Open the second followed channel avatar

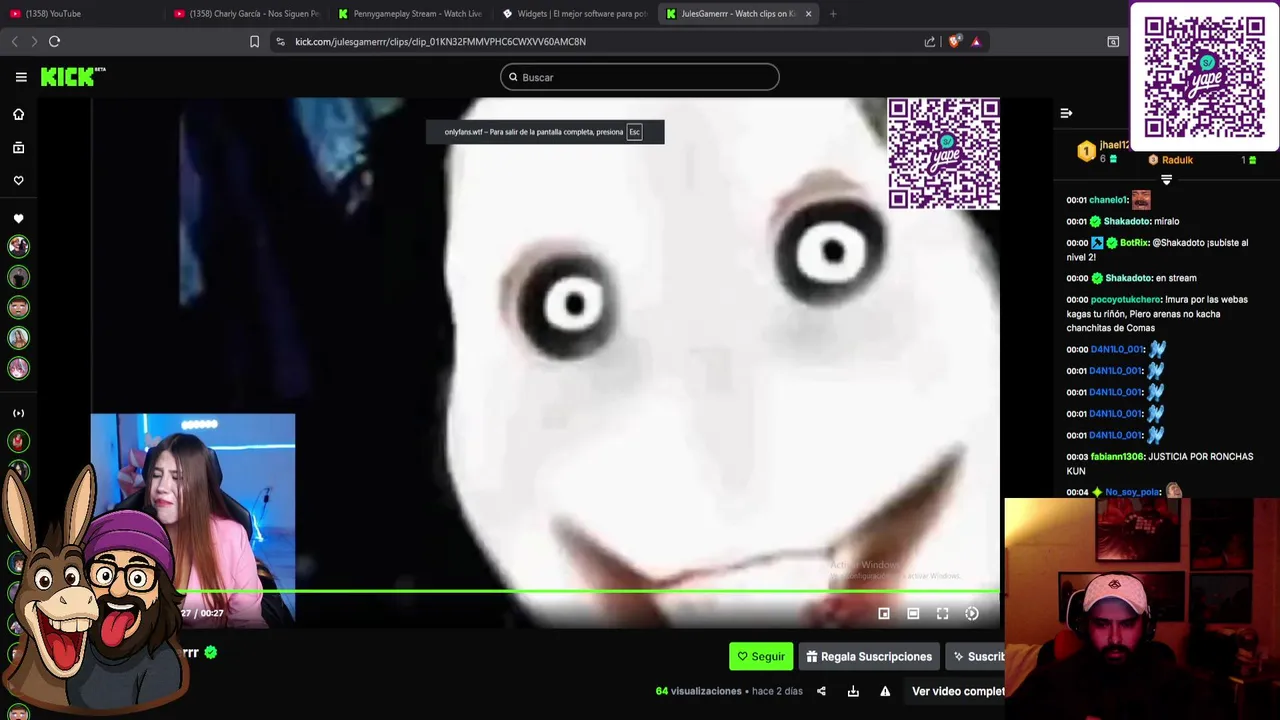click(x=18, y=277)
